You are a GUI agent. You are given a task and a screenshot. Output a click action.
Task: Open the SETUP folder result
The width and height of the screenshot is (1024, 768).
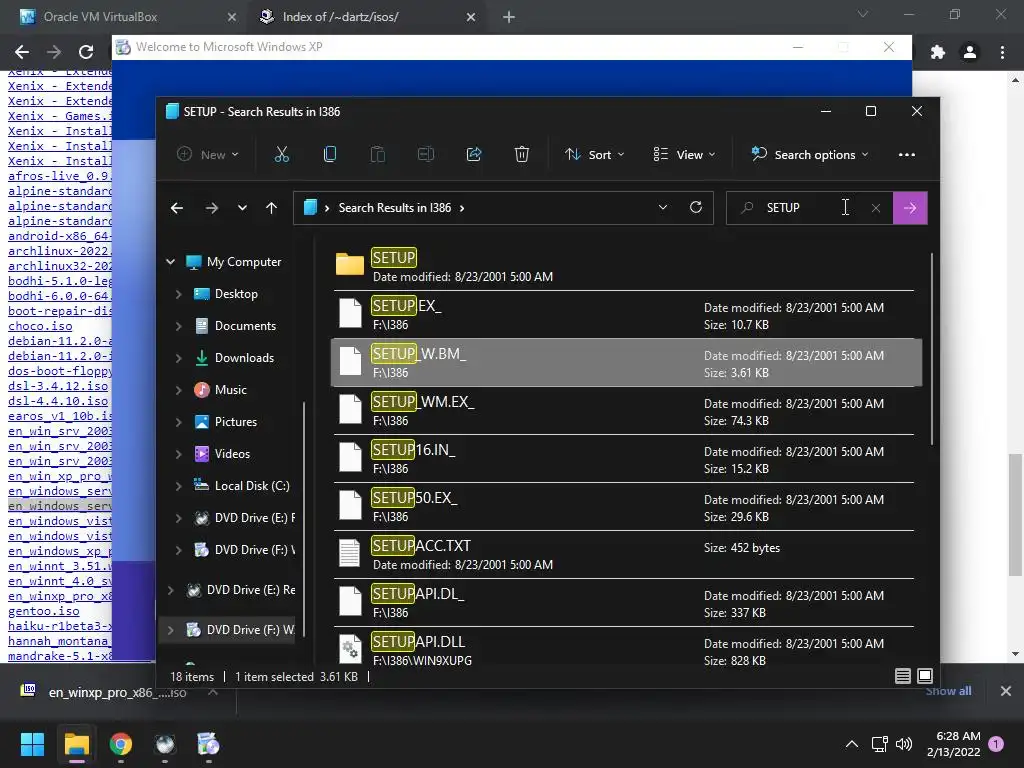pyautogui.click(x=624, y=266)
